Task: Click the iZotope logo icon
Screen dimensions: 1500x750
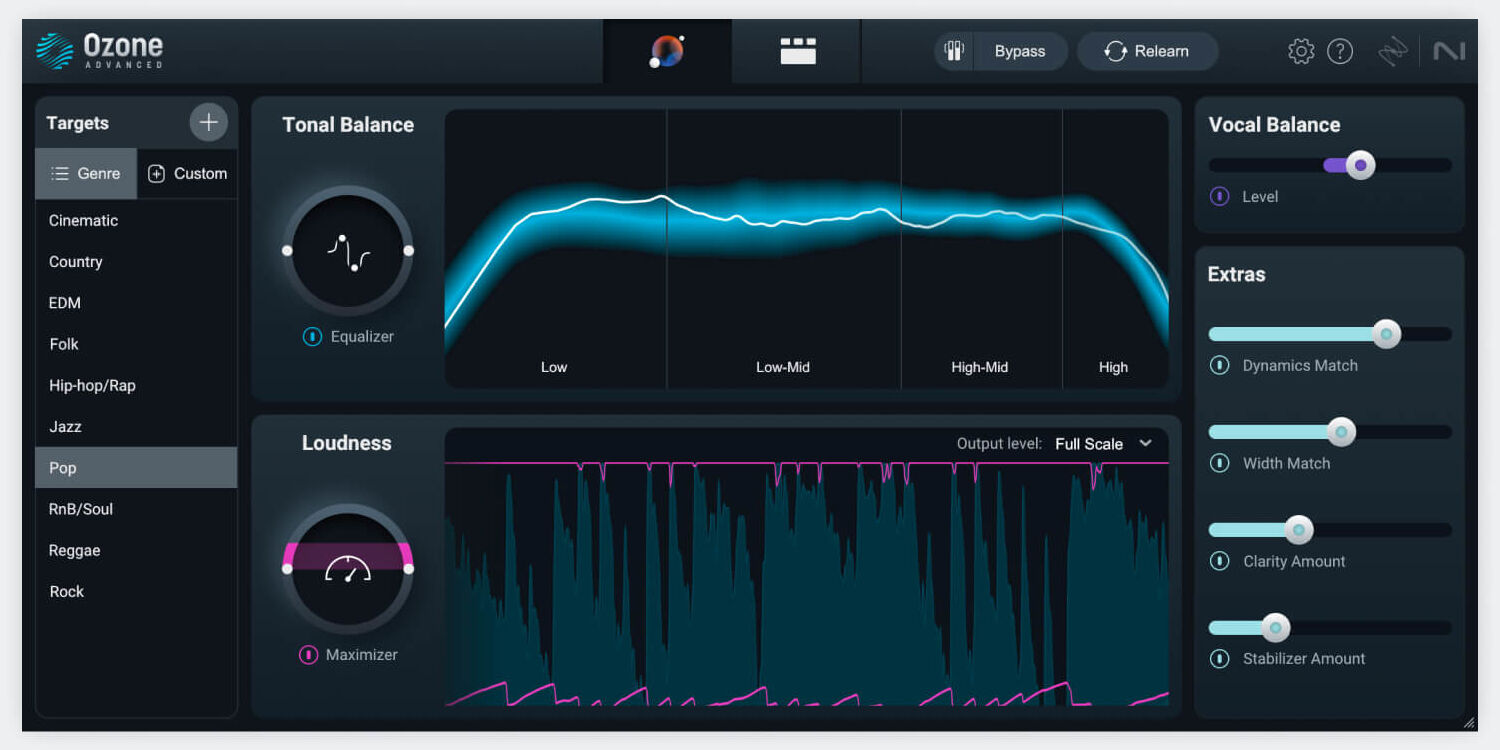Action: 1392,51
